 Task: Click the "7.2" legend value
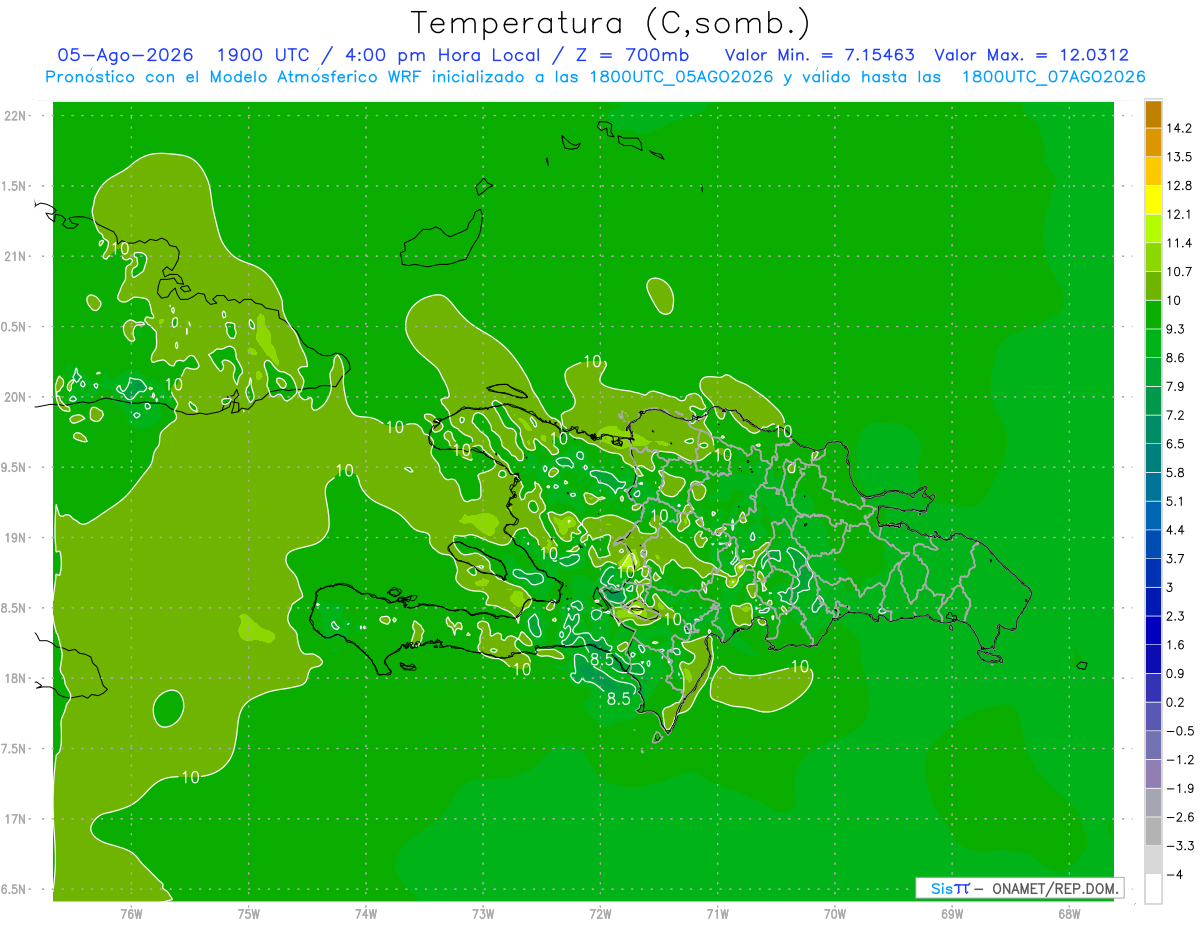pyautogui.click(x=1175, y=415)
